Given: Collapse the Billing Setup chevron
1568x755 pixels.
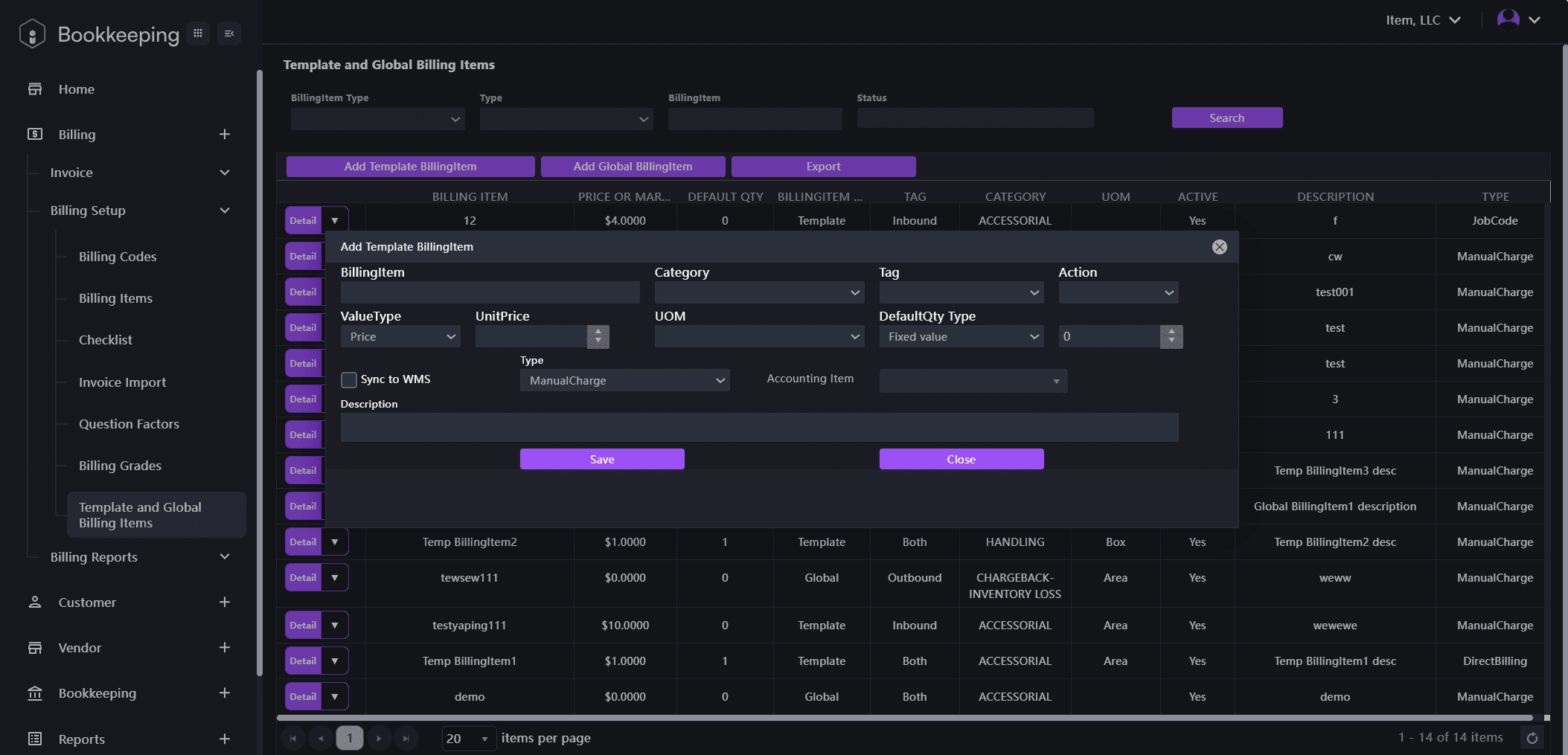Looking at the screenshot, I should (x=225, y=211).
